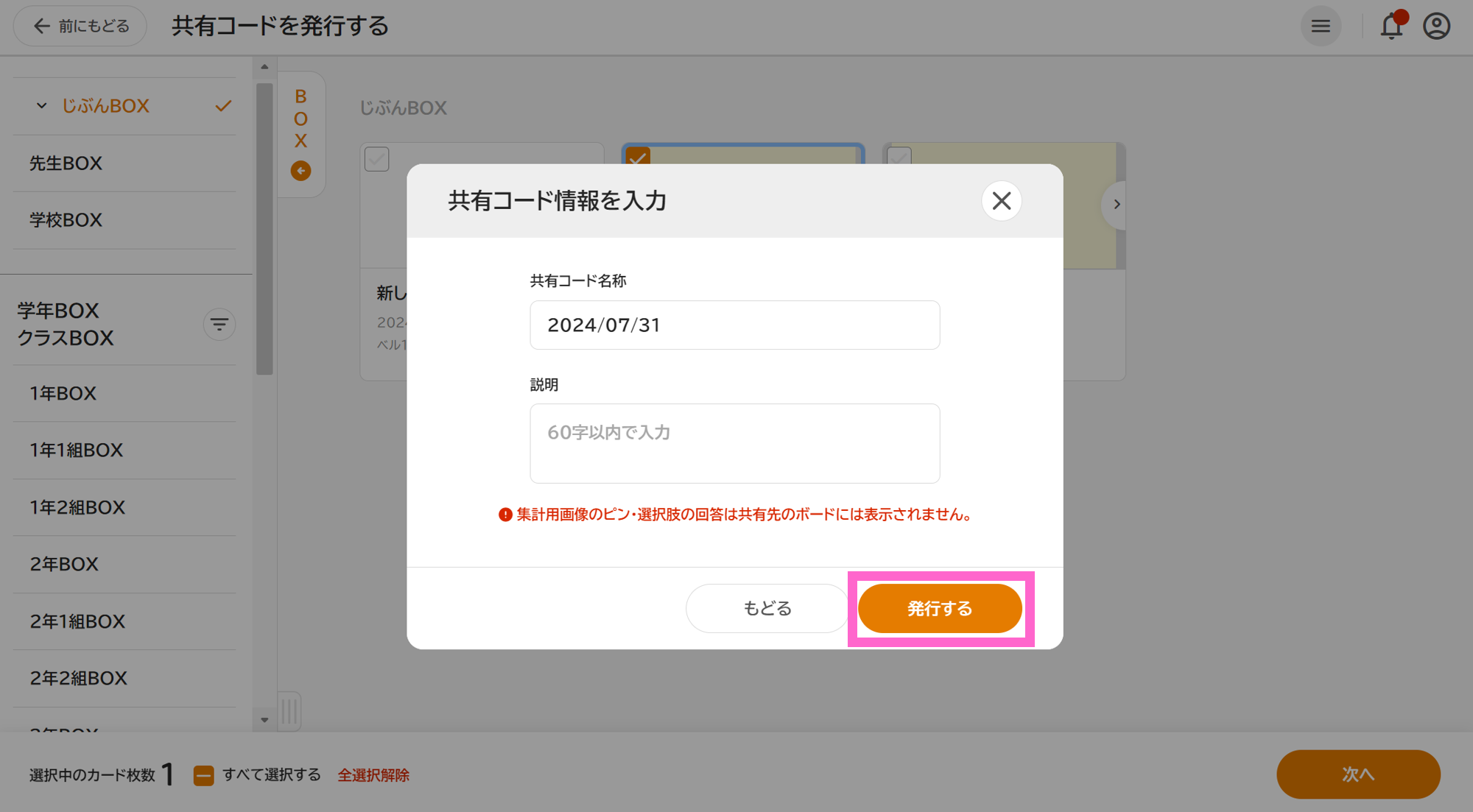The image size is (1473, 812).
Task: Open the notifications bell
Action: click(1391, 26)
